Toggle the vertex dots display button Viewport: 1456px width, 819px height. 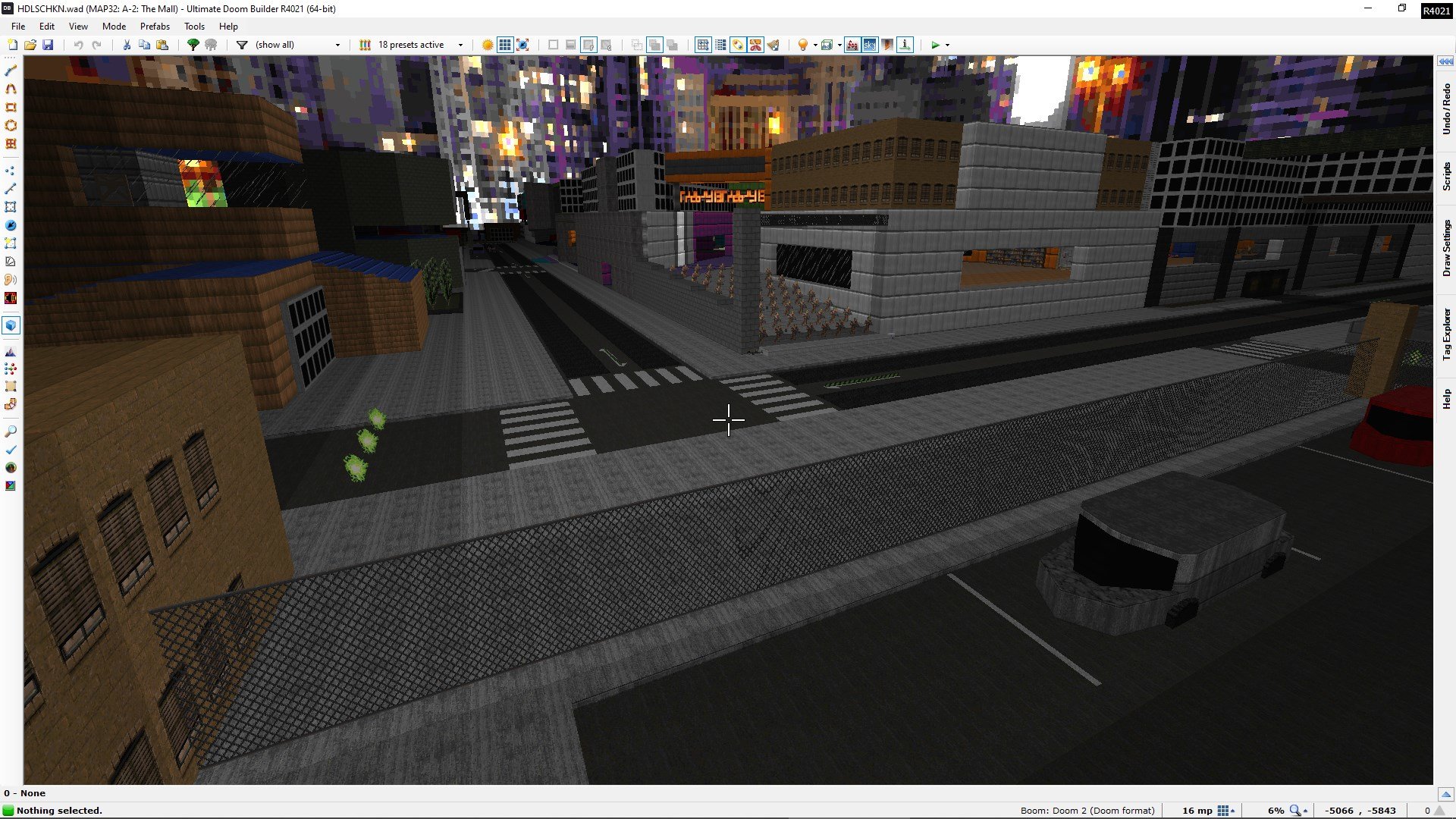738,45
